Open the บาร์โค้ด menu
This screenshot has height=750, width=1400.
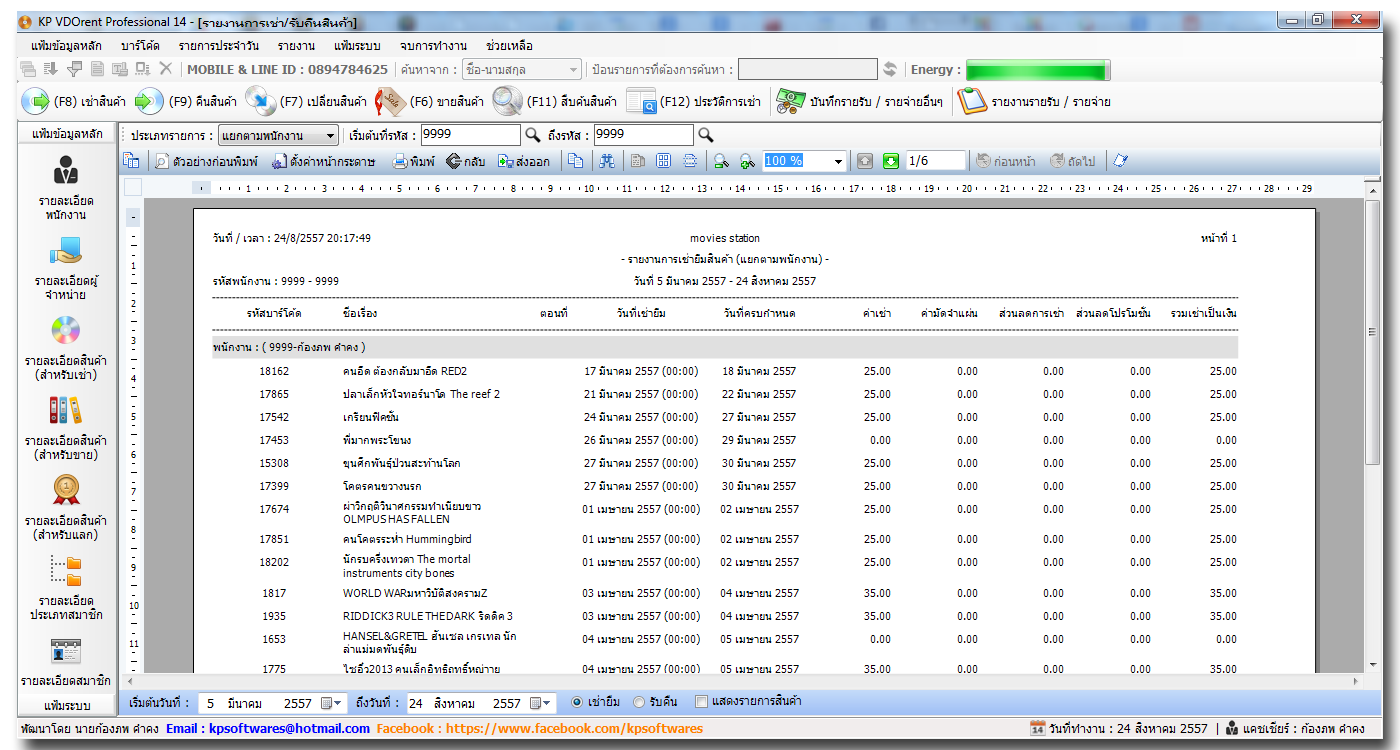(140, 46)
